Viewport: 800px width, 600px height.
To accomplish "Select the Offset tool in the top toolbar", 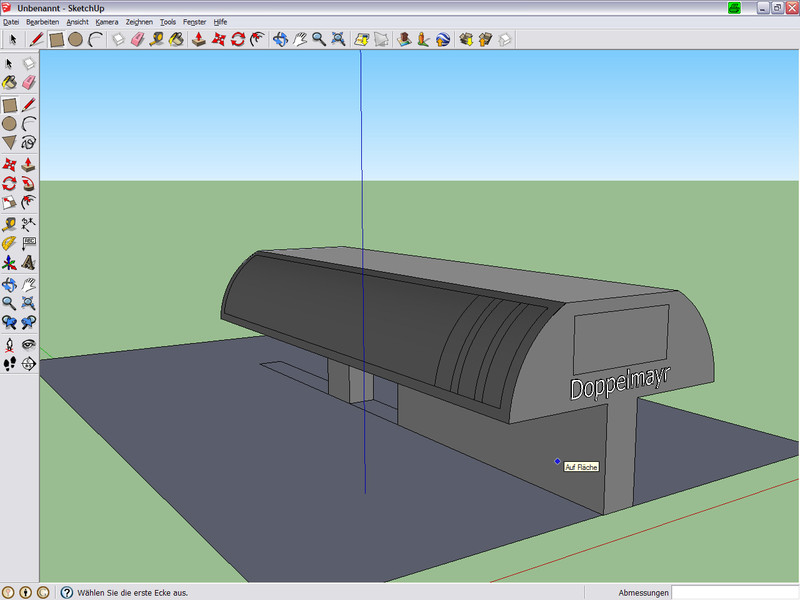I will click(258, 39).
